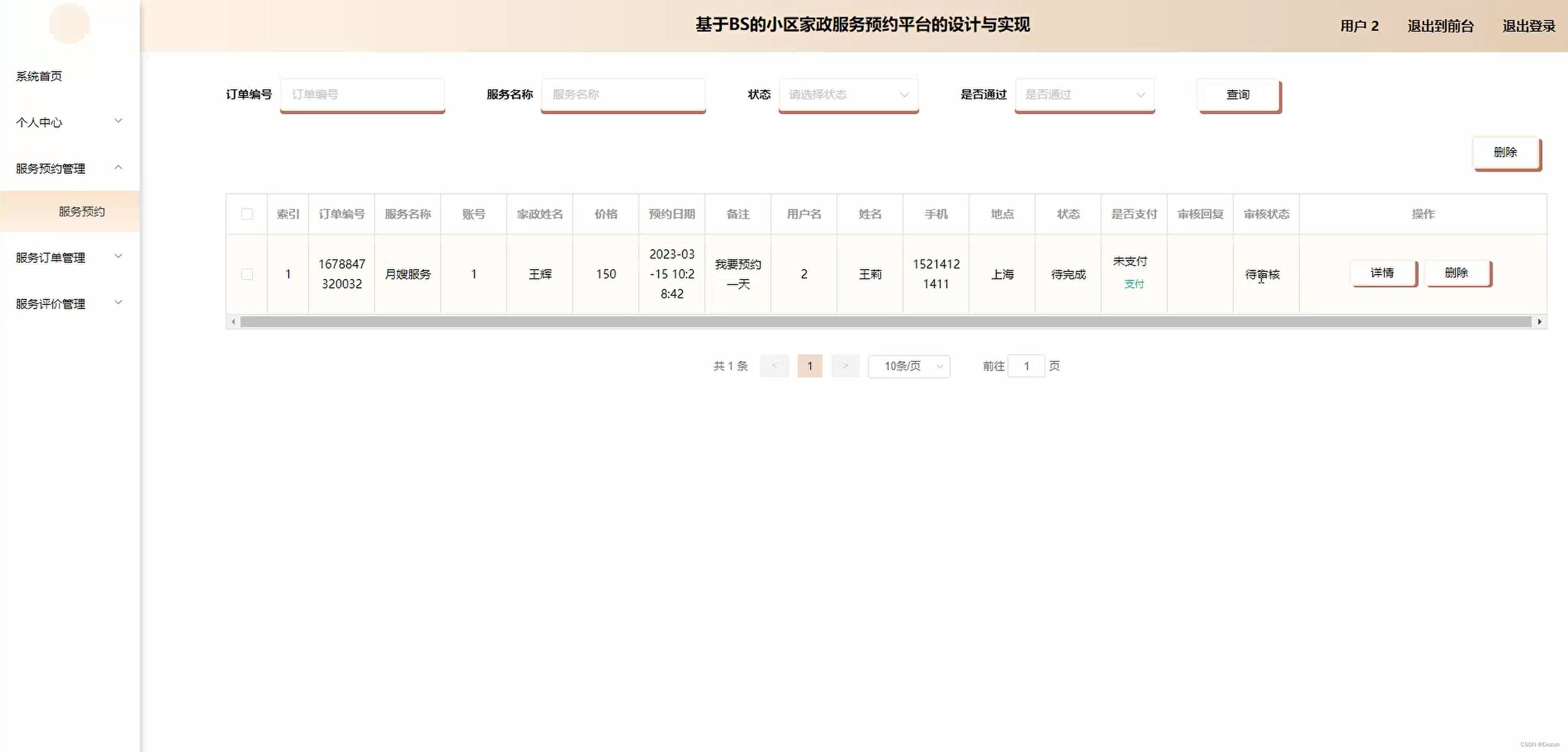The width and height of the screenshot is (1568, 752).
Task: Open 系统首页 in the sidebar
Action: click(39, 76)
